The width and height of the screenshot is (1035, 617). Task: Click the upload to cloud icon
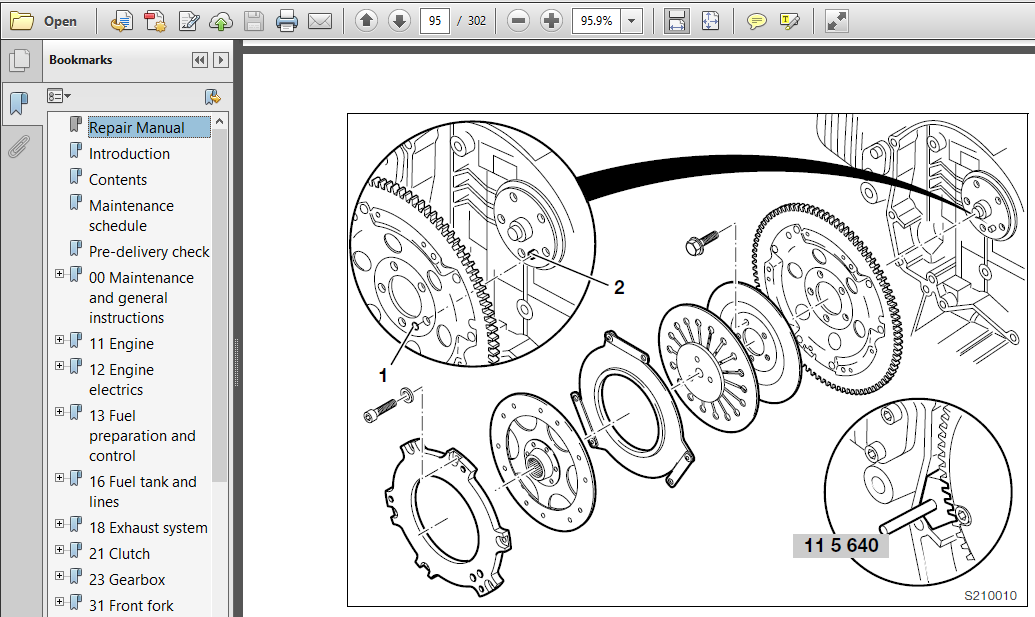tap(221, 21)
